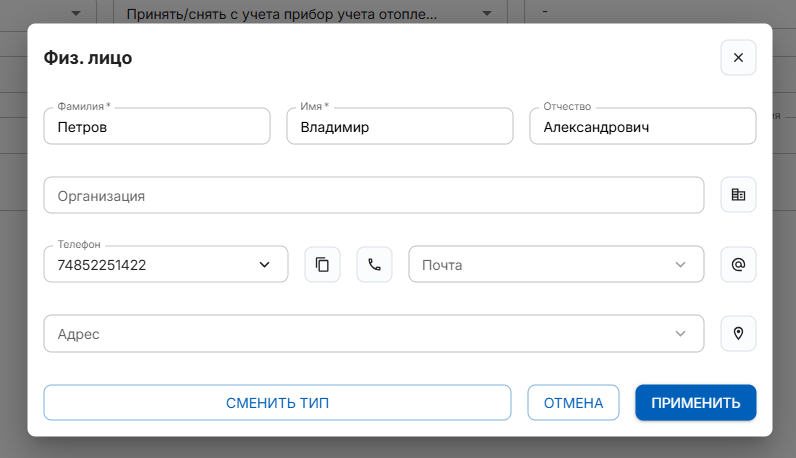Viewport: 796px width, 458px height.
Task: Open the background Принять/снять с учета dropdown
Action: pyautogui.click(x=310, y=13)
